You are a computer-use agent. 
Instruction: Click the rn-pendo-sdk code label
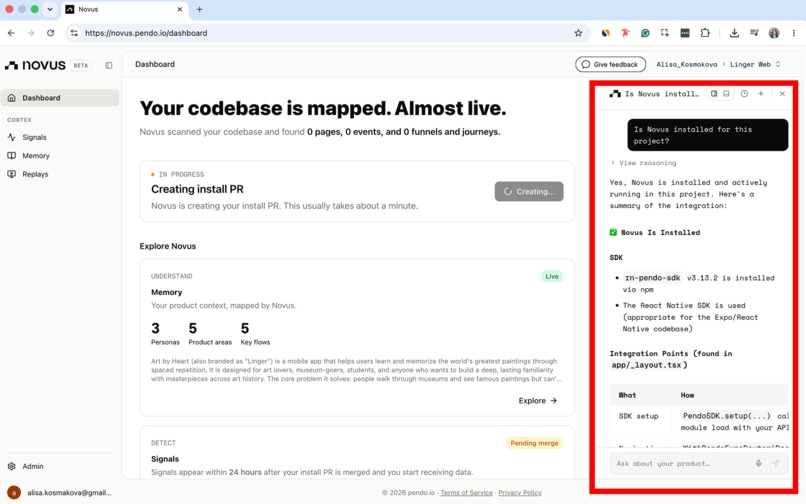652,278
